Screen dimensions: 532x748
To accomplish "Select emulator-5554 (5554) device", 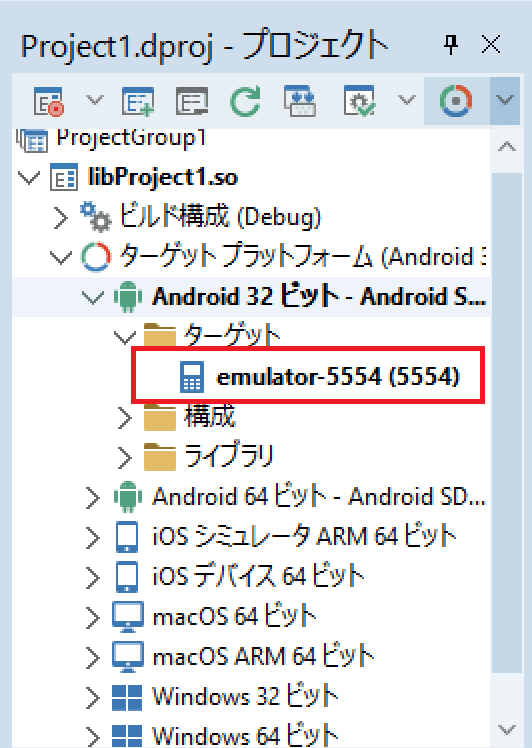I will pyautogui.click(x=338, y=377).
